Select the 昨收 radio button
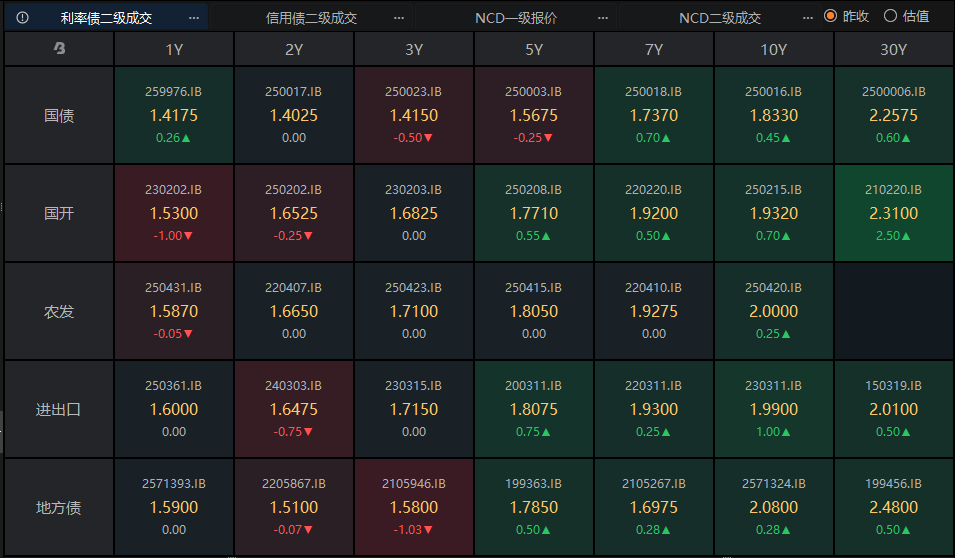The image size is (955, 558). 830,16
